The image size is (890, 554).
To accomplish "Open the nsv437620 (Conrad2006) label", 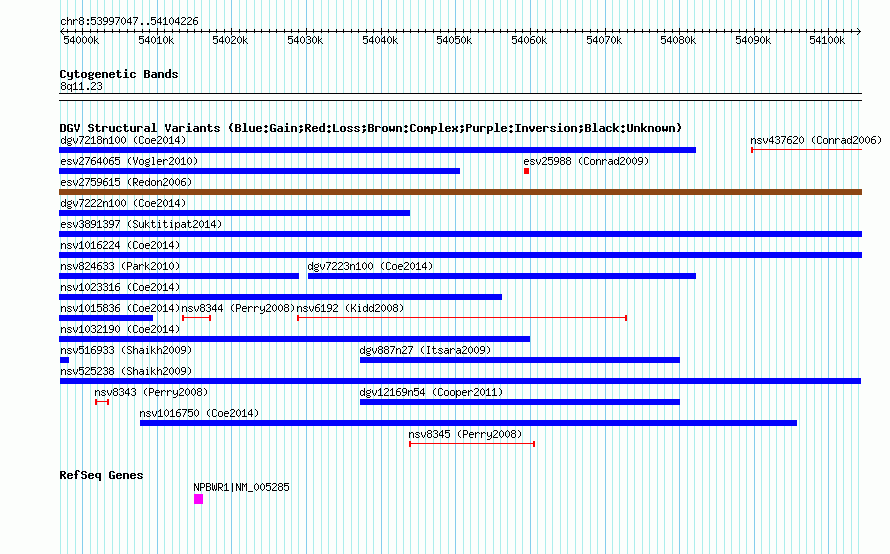I will (x=816, y=140).
